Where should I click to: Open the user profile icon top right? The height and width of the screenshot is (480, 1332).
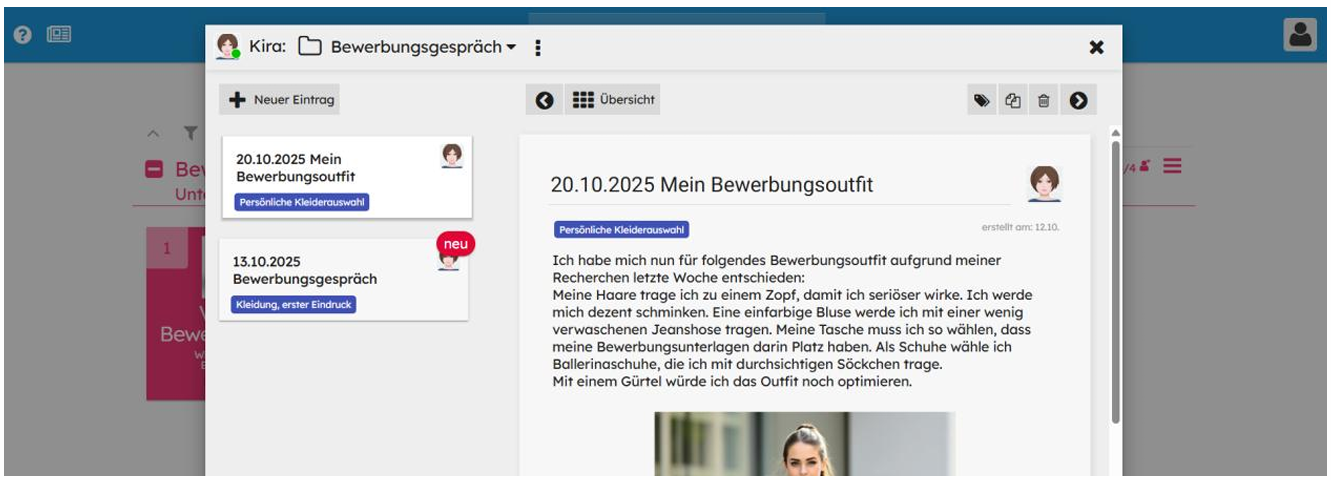pos(1300,34)
